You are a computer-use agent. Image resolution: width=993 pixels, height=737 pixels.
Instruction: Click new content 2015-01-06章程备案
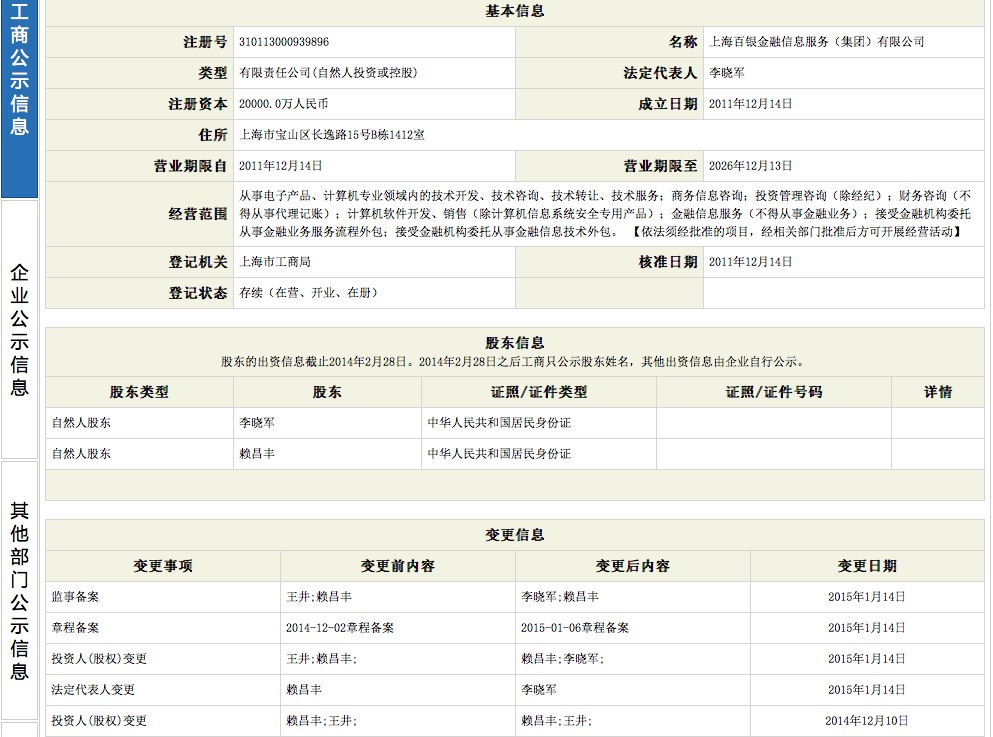click(x=575, y=627)
